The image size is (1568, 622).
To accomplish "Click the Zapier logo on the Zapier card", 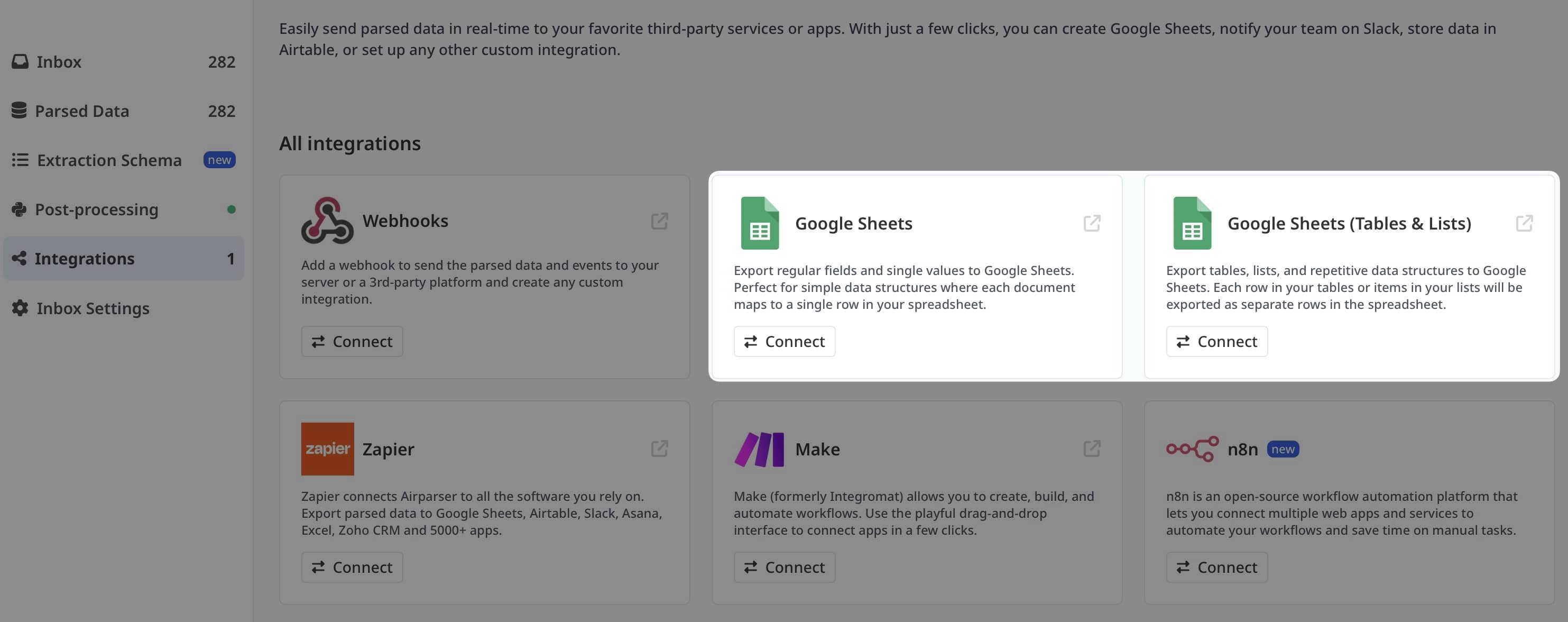I will click(327, 449).
